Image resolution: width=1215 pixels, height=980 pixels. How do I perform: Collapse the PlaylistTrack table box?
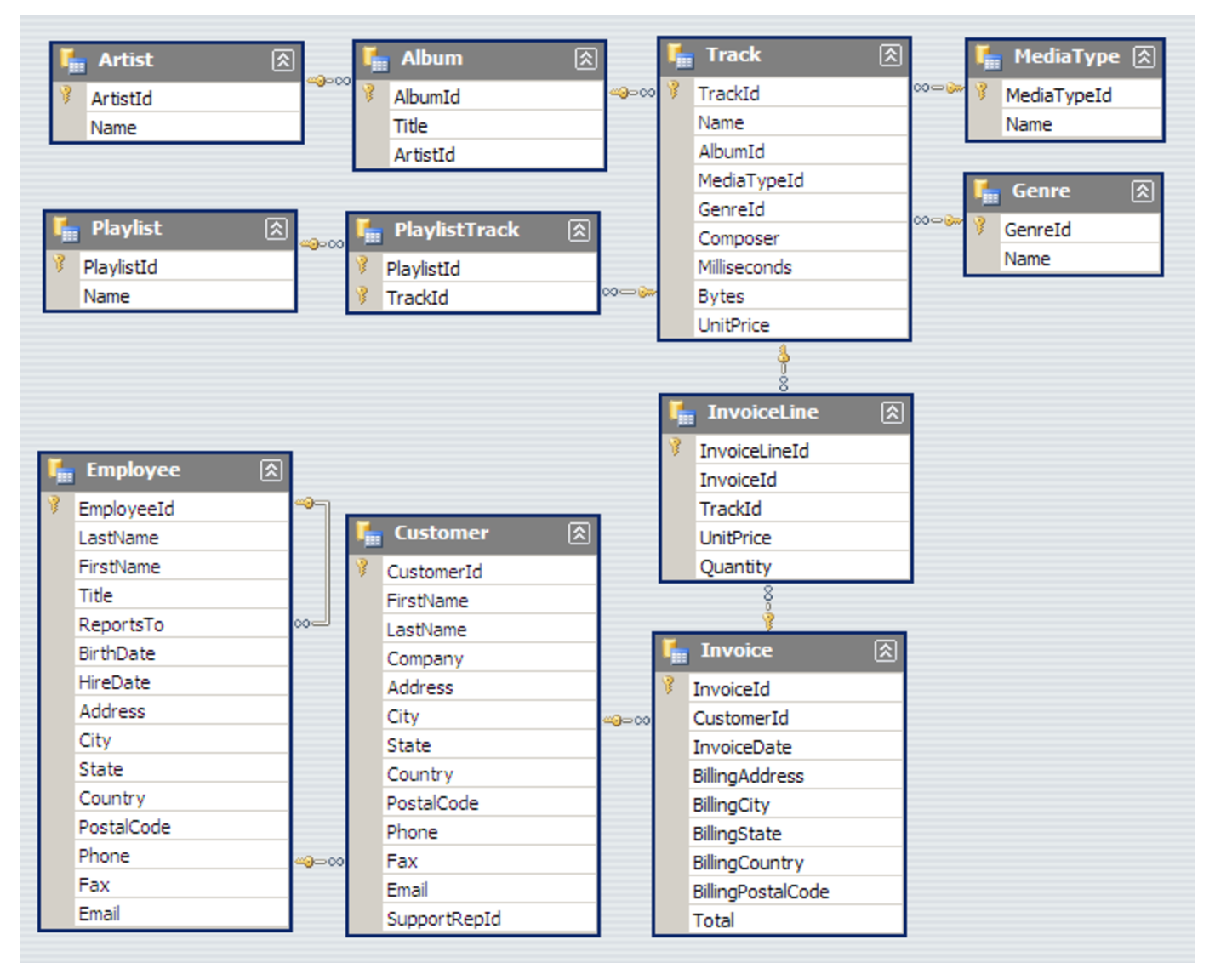tap(579, 230)
